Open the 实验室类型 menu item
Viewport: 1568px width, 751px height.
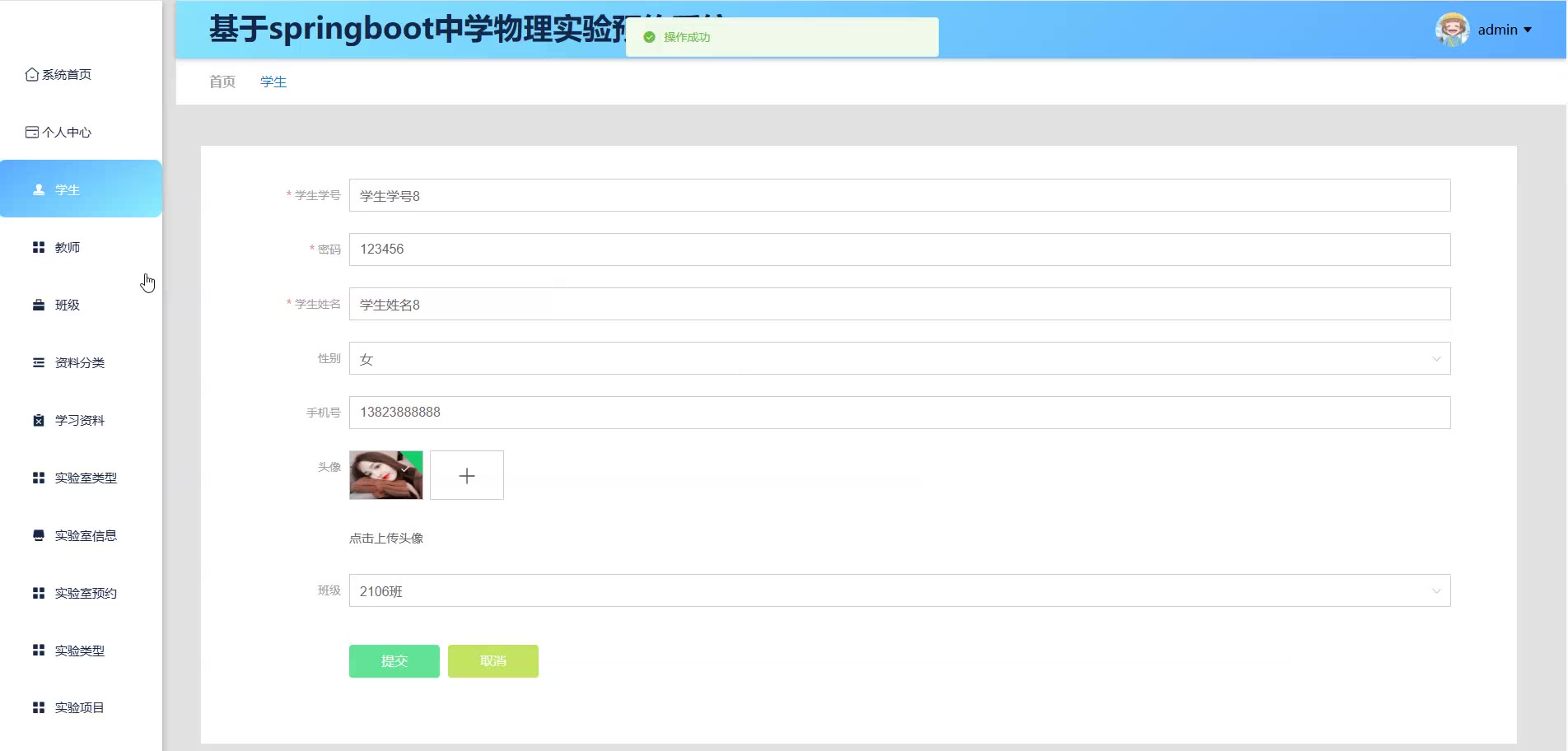coord(81,478)
